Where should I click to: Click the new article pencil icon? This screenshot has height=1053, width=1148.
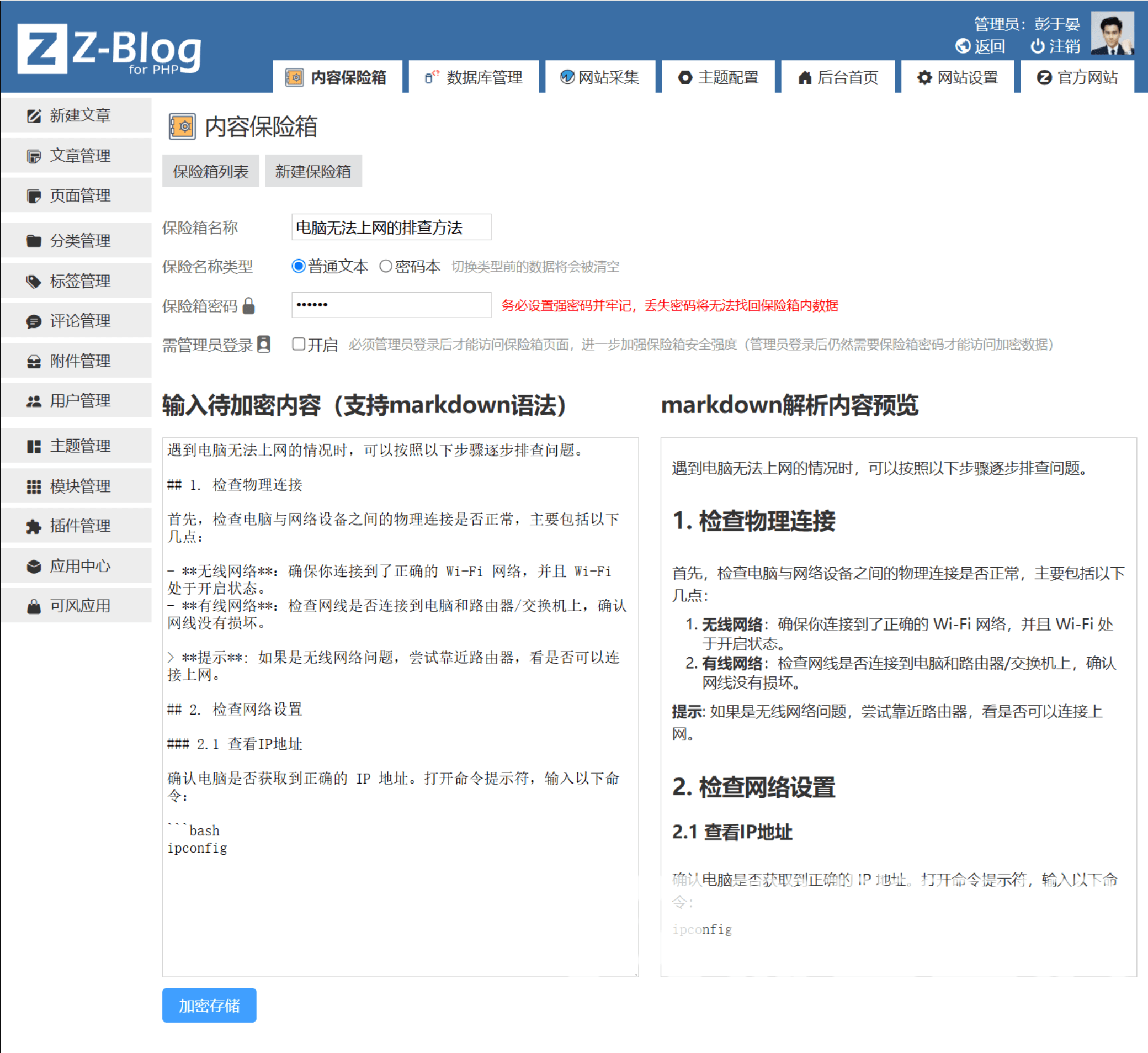pyautogui.click(x=34, y=115)
